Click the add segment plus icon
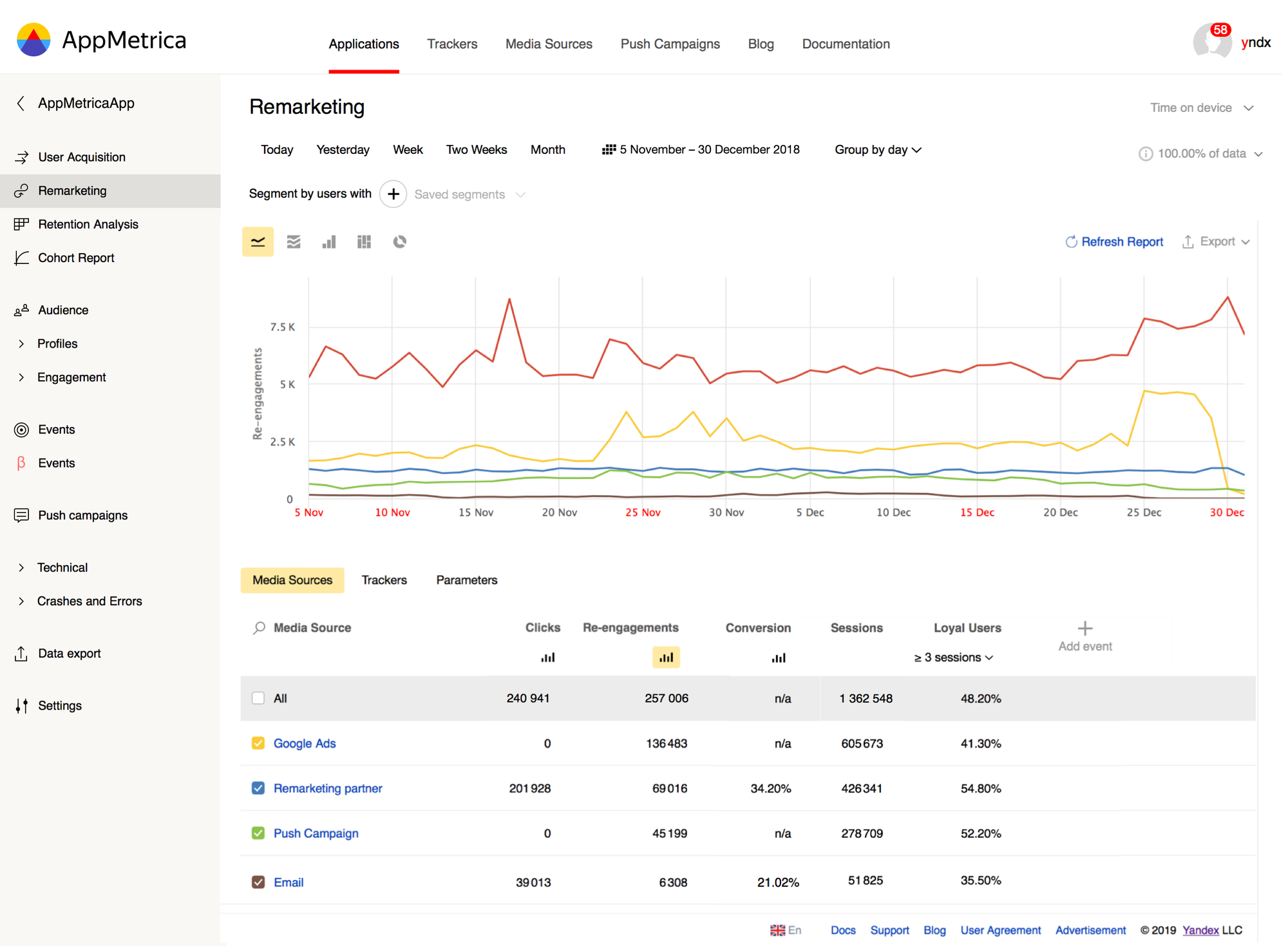The height and width of the screenshot is (946, 1288). [x=393, y=194]
